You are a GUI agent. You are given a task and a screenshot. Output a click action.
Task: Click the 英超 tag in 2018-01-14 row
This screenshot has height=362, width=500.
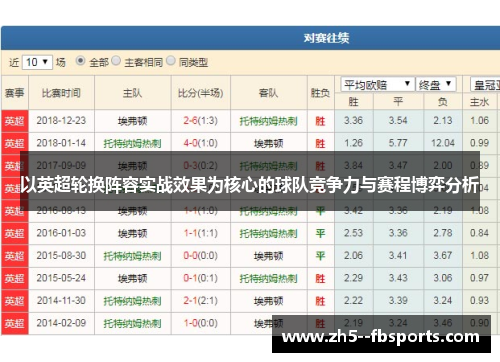click(15, 143)
